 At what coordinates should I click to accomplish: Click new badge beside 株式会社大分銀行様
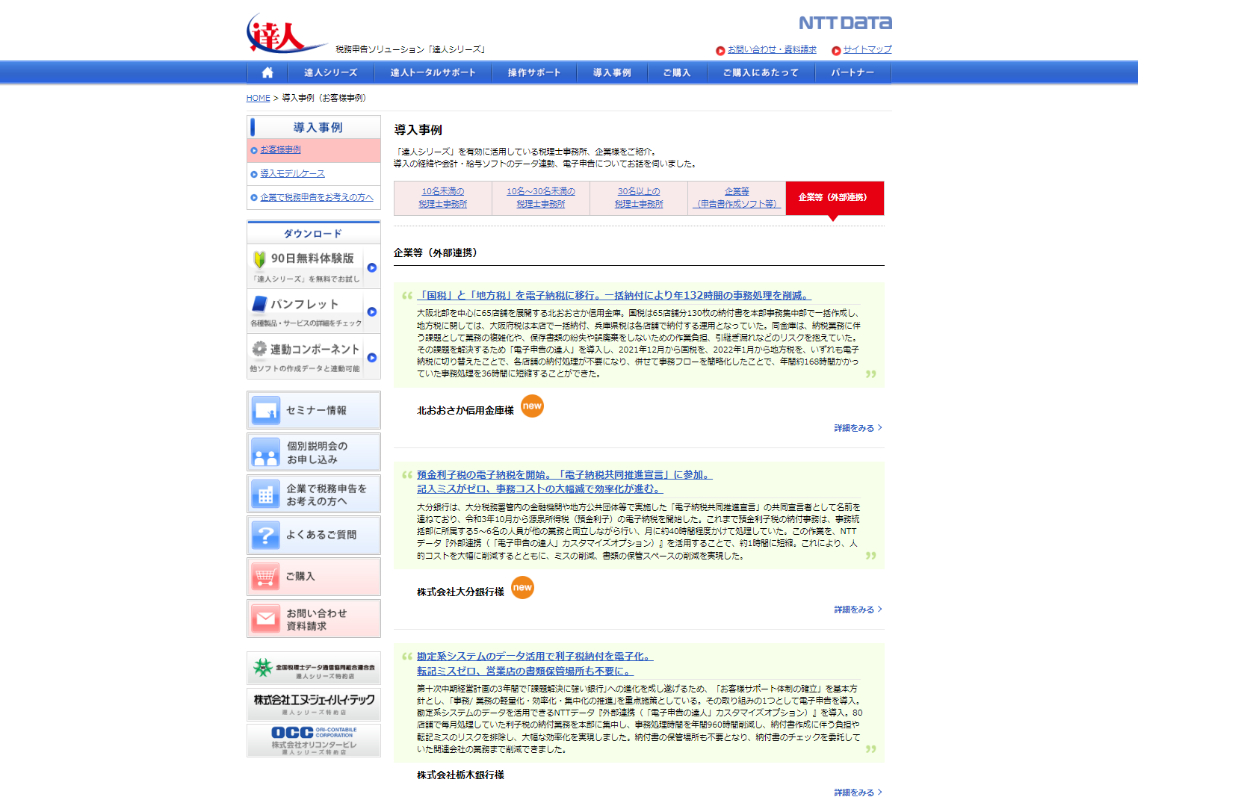[x=522, y=588]
